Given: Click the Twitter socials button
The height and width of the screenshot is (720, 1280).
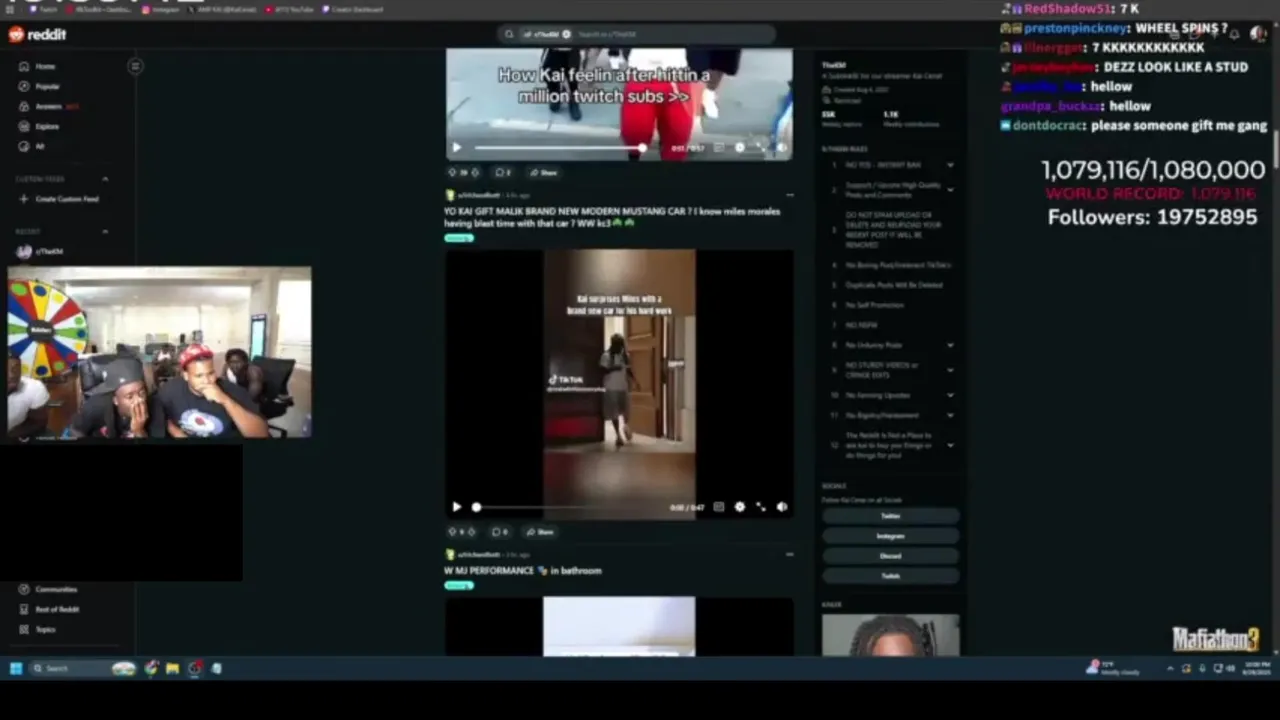Looking at the screenshot, I should pyautogui.click(x=890, y=516).
